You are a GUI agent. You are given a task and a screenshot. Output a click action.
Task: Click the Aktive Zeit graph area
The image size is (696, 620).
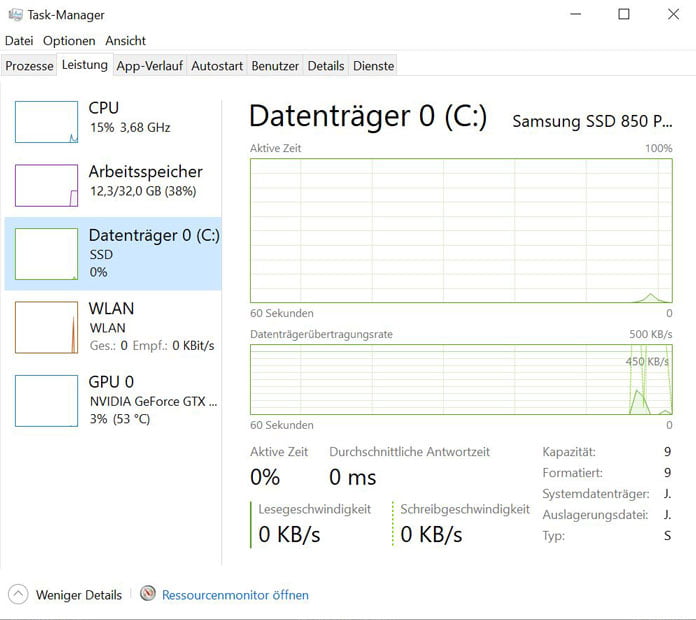pyautogui.click(x=461, y=231)
